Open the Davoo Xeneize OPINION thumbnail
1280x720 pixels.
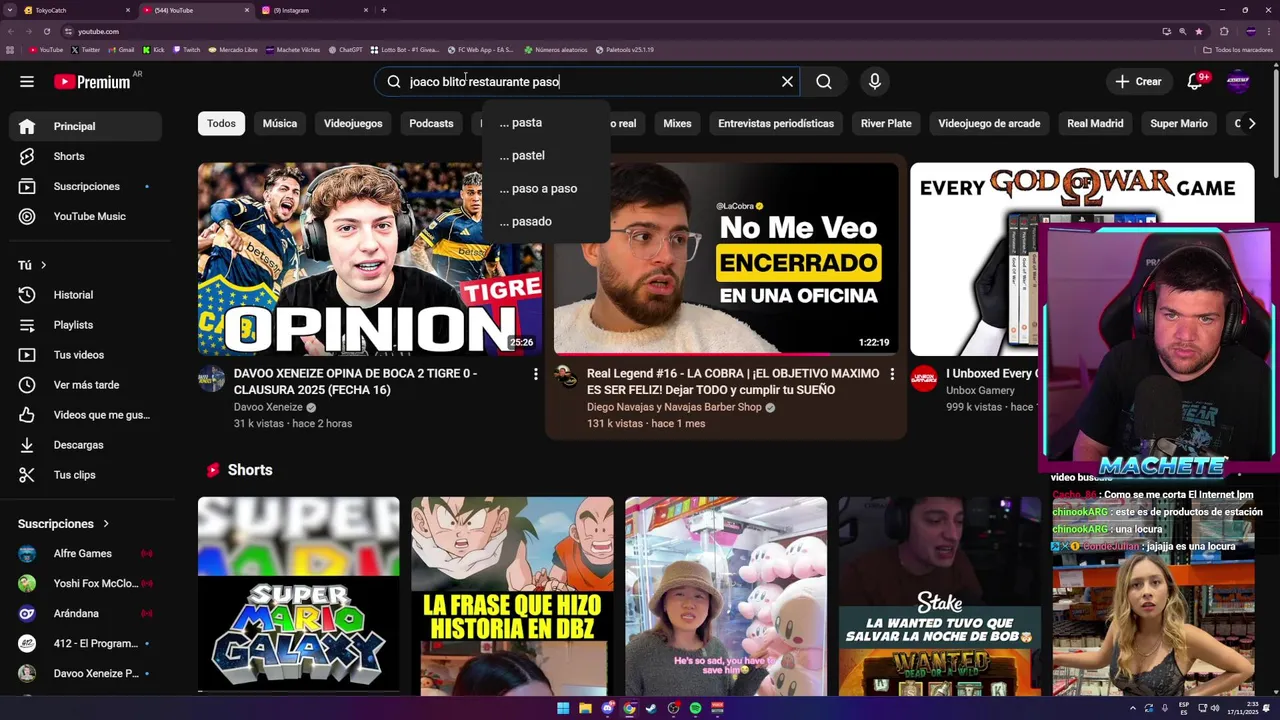click(x=370, y=259)
